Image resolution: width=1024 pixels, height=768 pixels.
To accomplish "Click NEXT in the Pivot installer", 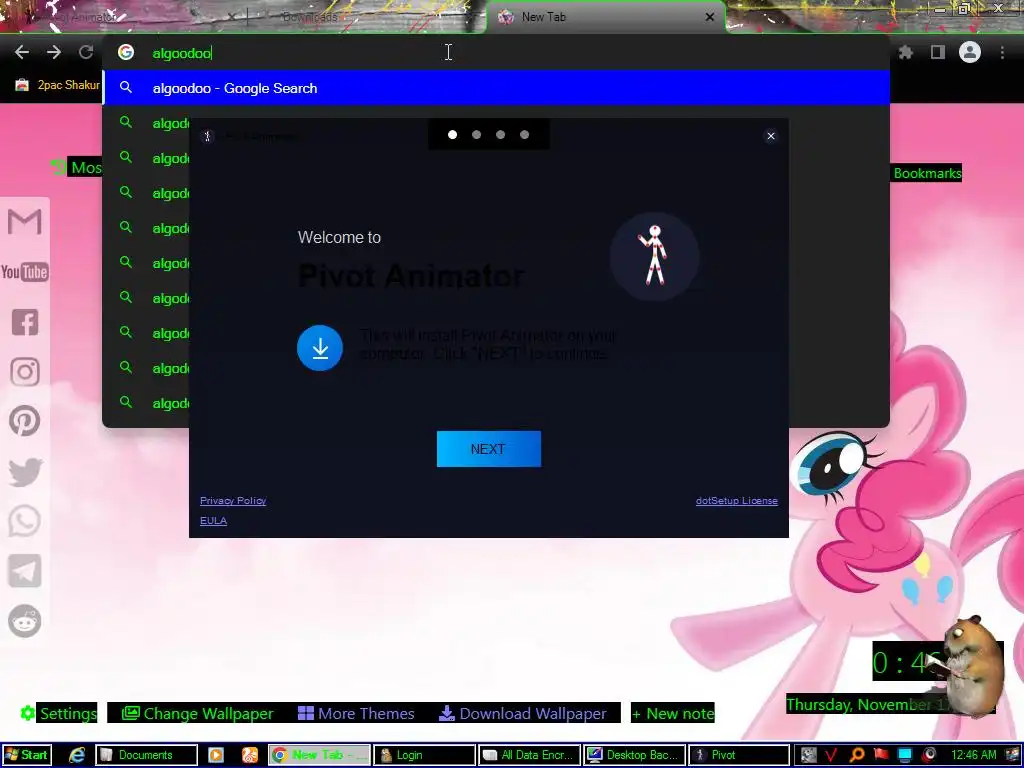I will click(488, 449).
